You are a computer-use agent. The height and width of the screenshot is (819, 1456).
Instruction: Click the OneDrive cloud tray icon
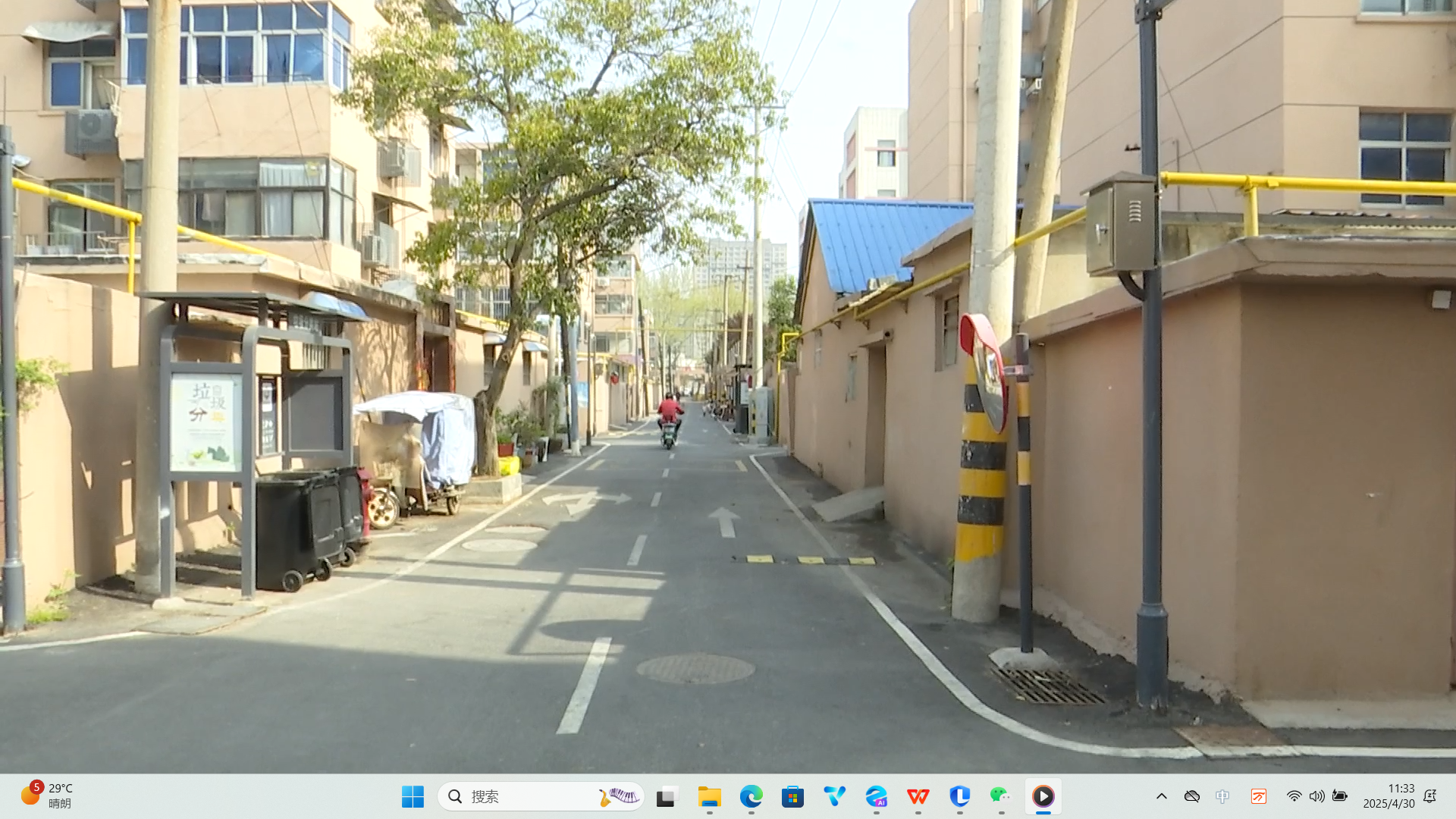click(x=1192, y=796)
